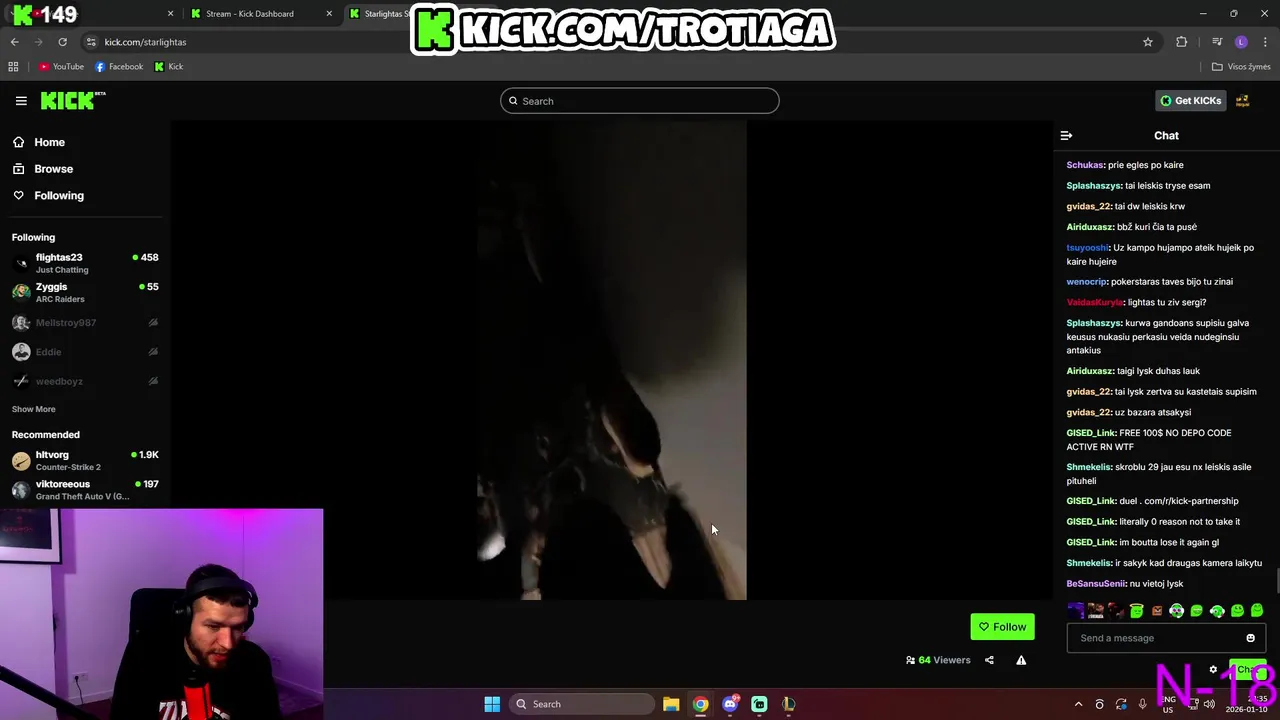Open Windows Start menu
Screen dimensions: 1280x720
[492, 704]
